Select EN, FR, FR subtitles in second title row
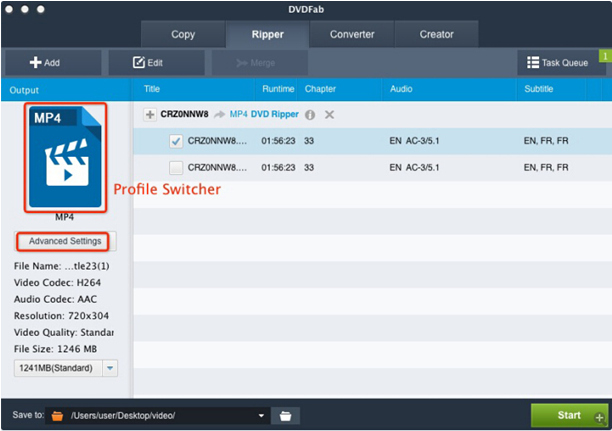Image resolution: width=612 pixels, height=431 pixels. 546,168
